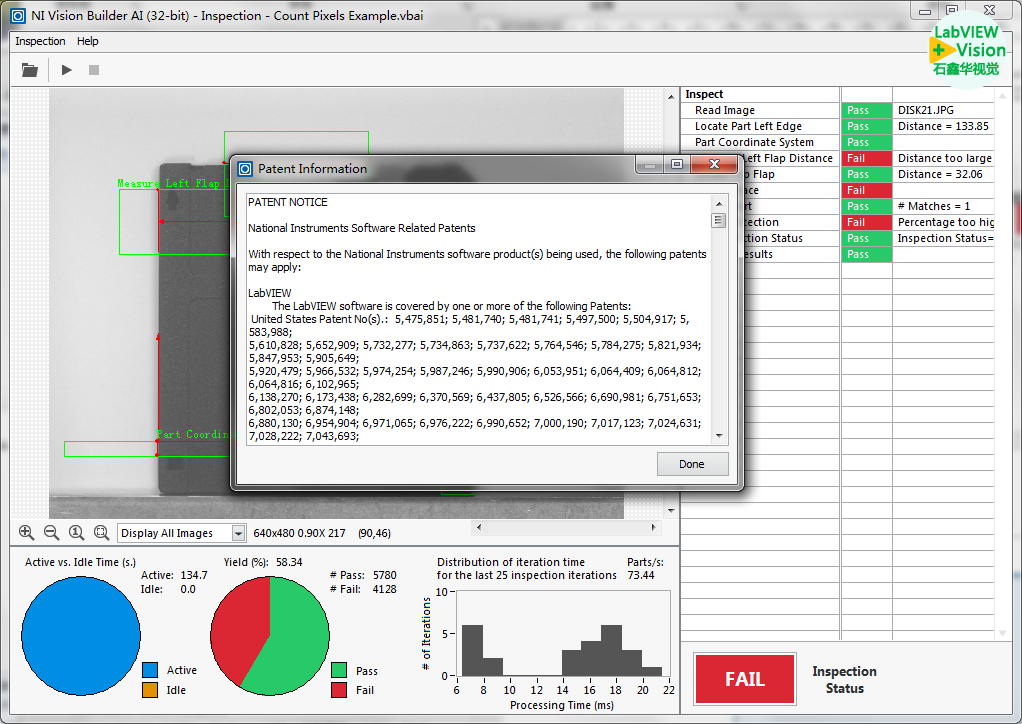Reset image zoom to 1:1

76,533
